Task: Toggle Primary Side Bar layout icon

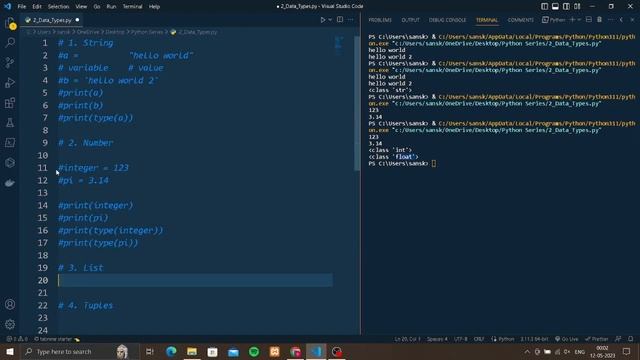Action: point(544,7)
